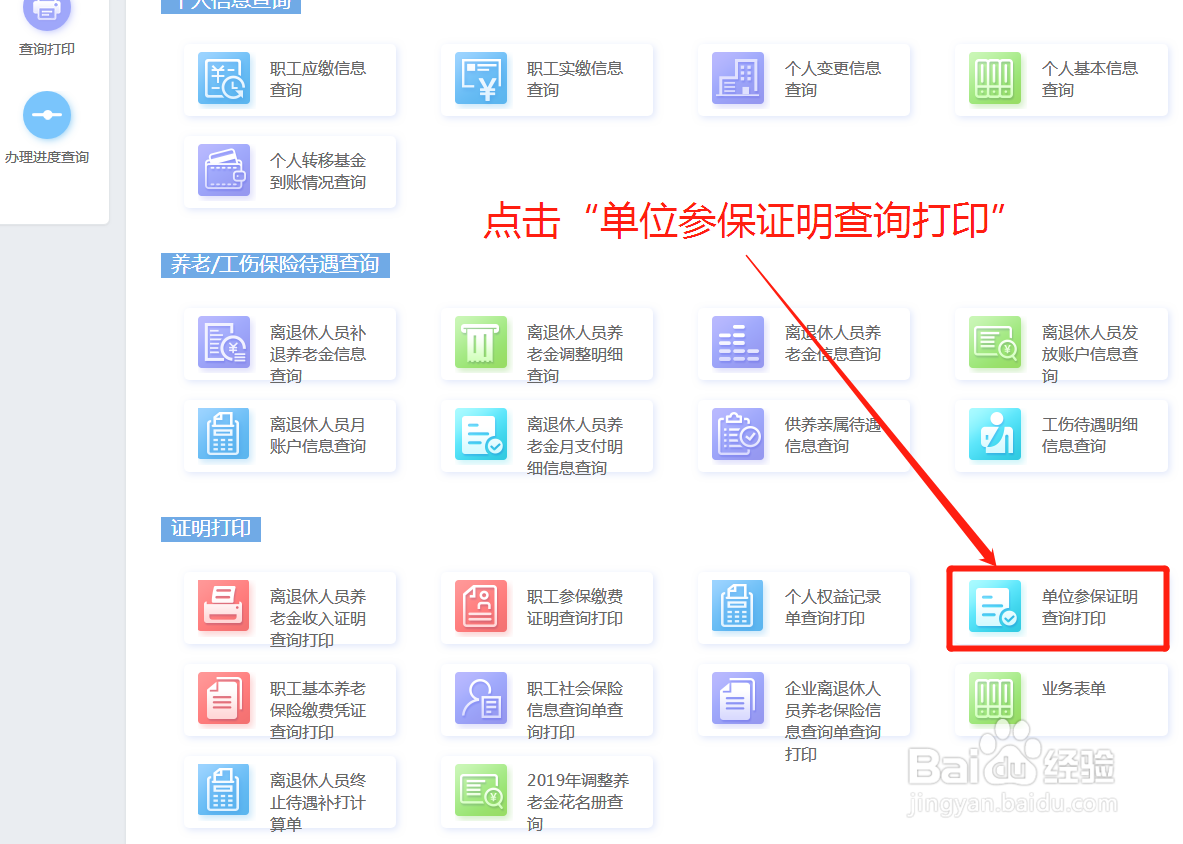
Task: Click the 职工社会保险信息查询单 icon
Action: [481, 698]
